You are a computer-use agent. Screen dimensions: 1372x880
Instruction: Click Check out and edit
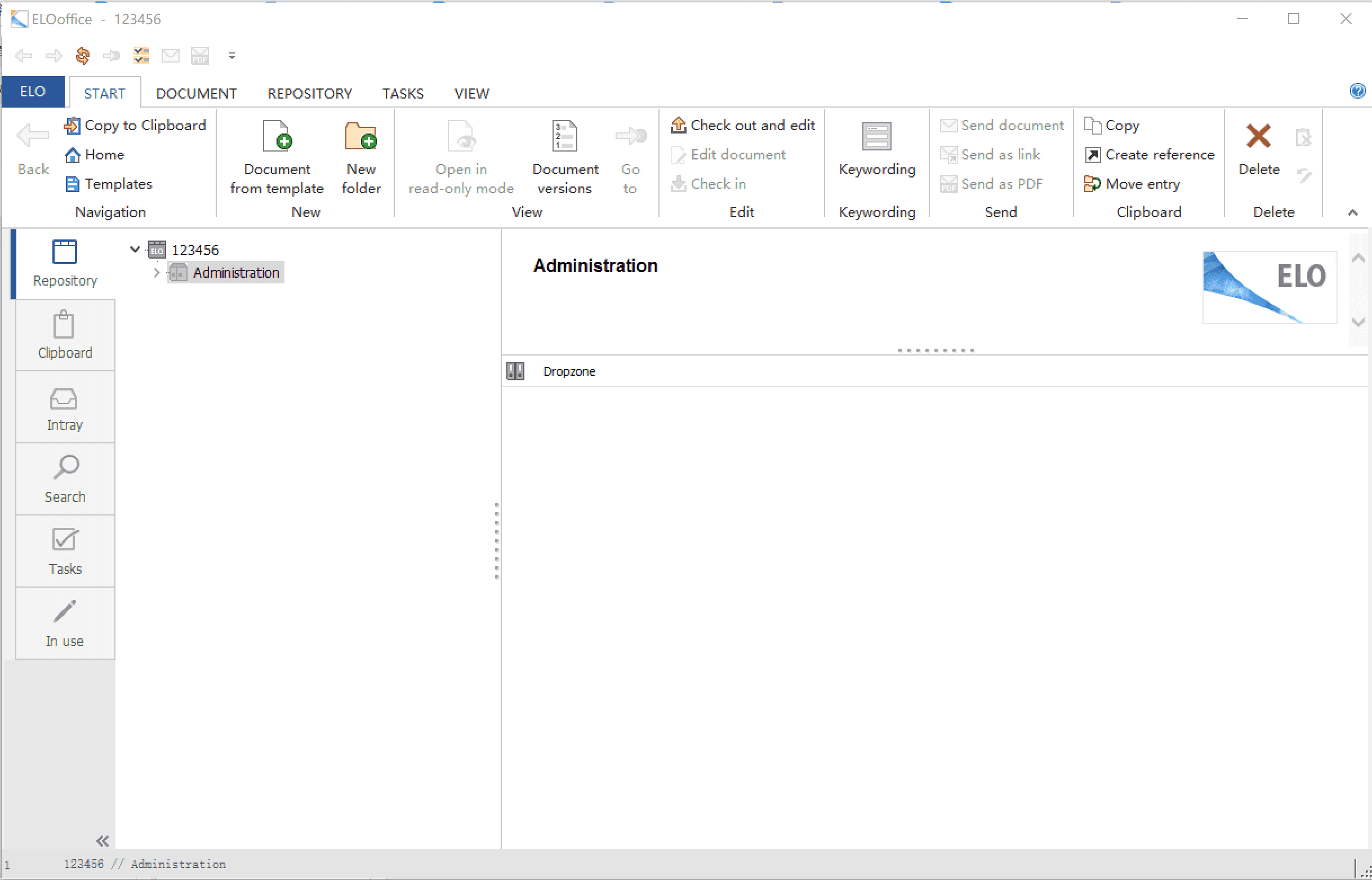(x=742, y=125)
